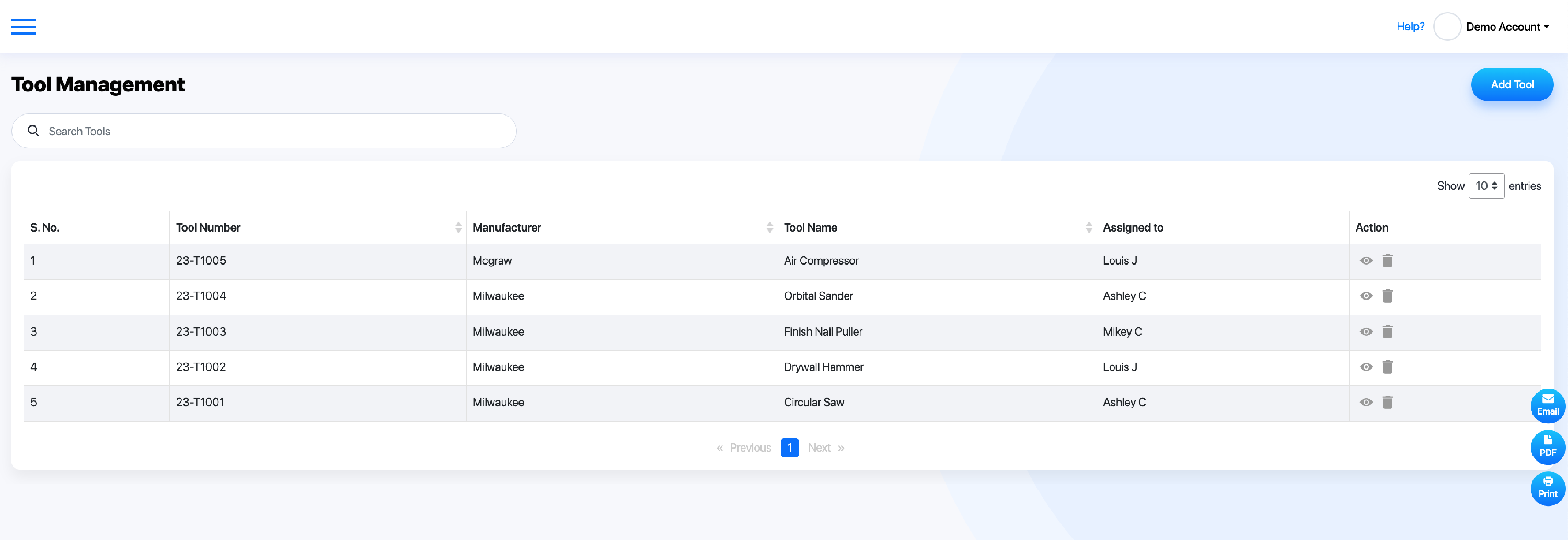Delete the Drywall Hammer tool
This screenshot has height=540, width=1568.
1387,367
